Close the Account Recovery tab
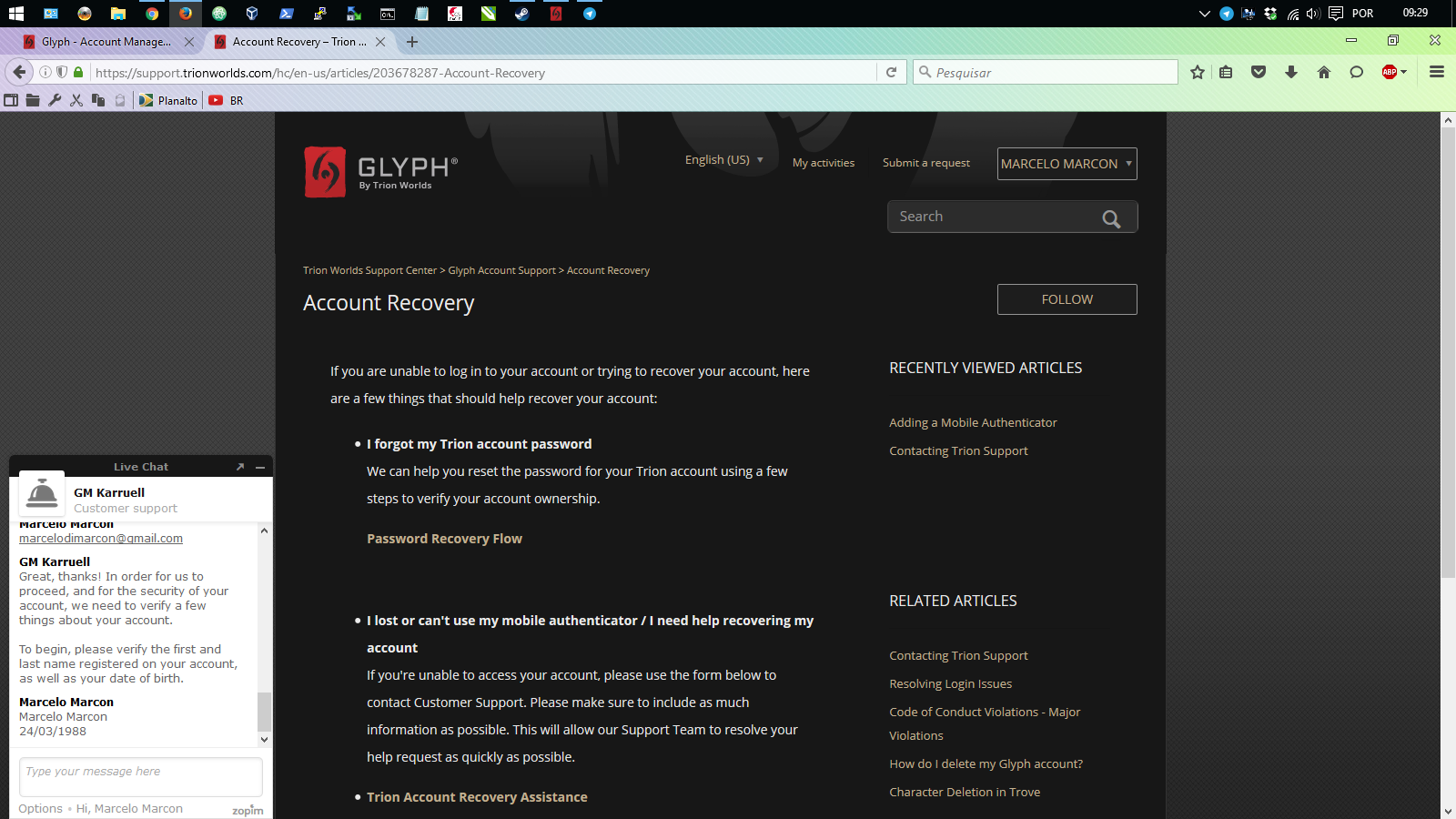1456x819 pixels. pyautogui.click(x=380, y=42)
